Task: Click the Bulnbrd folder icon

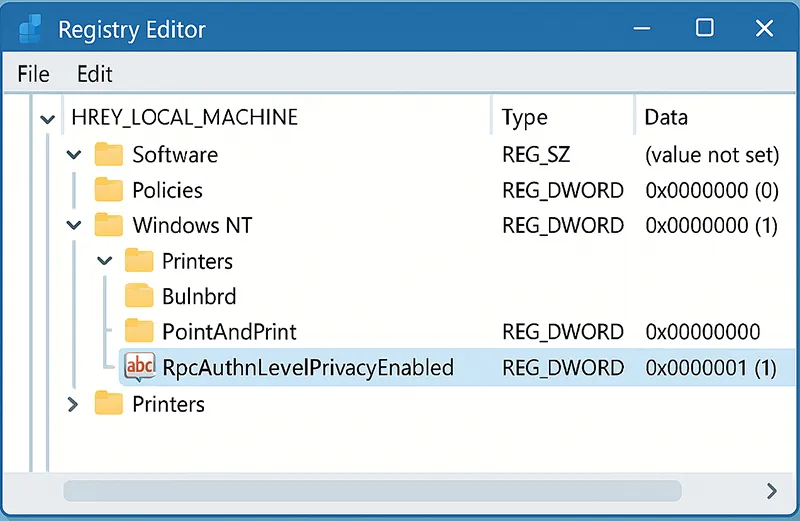Action: (x=139, y=296)
